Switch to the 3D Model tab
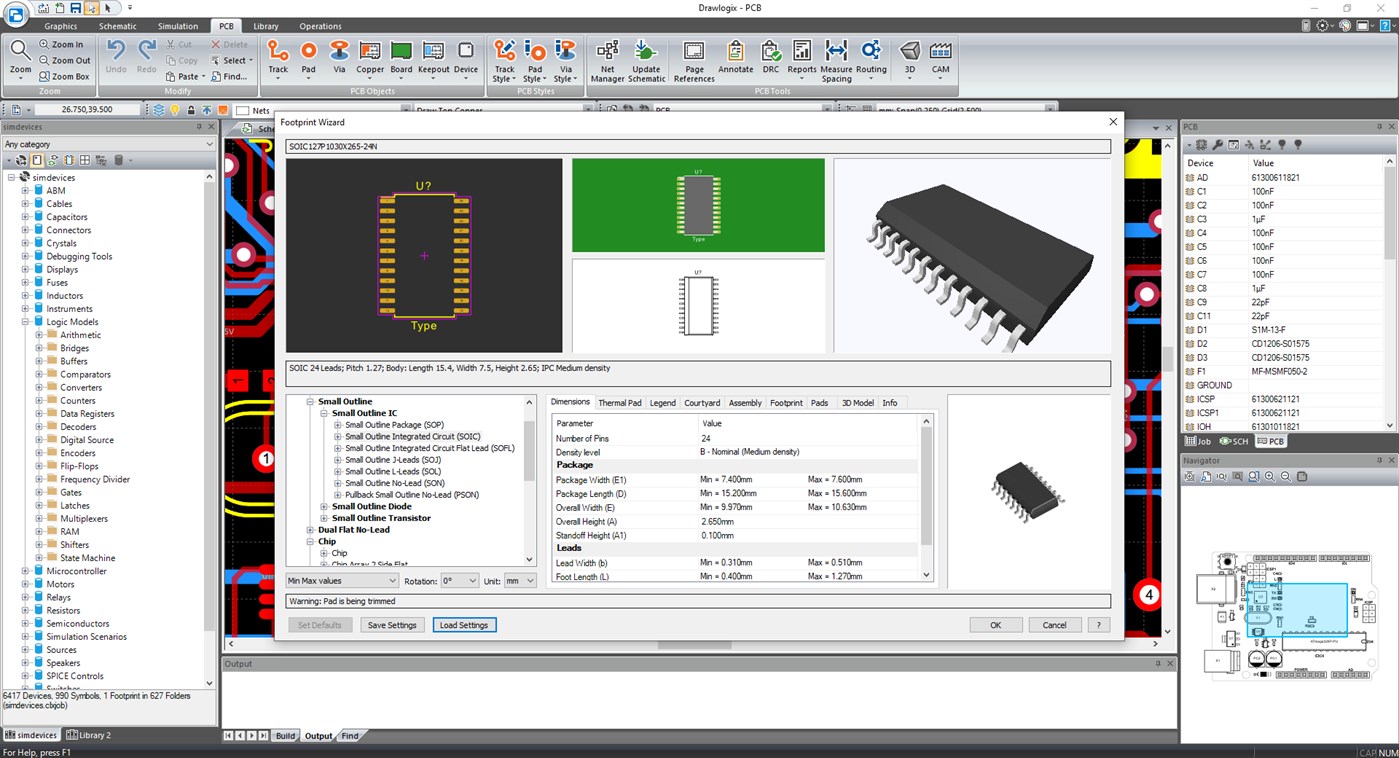The image size is (1399, 758). coord(857,402)
